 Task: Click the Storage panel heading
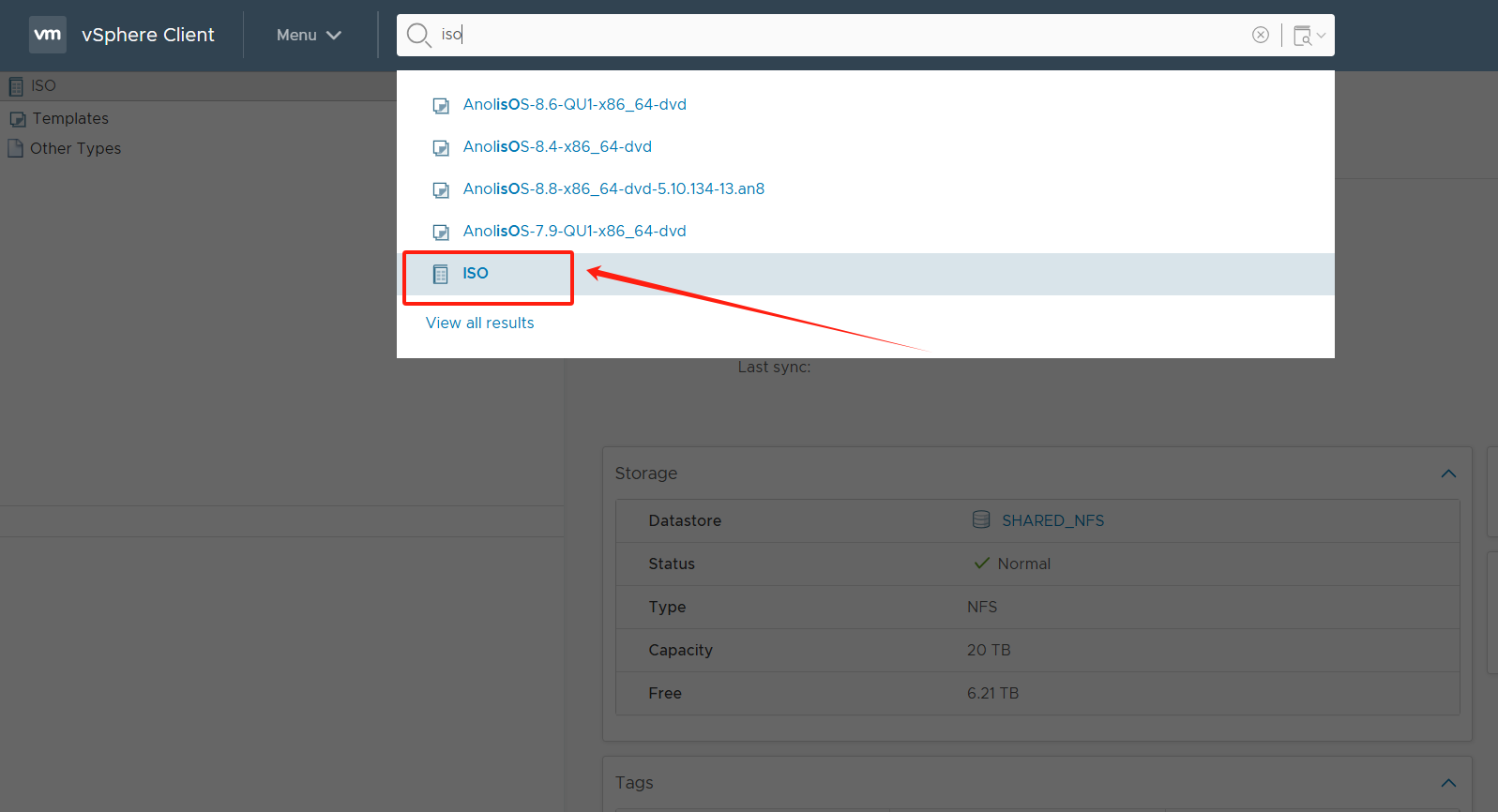click(645, 474)
